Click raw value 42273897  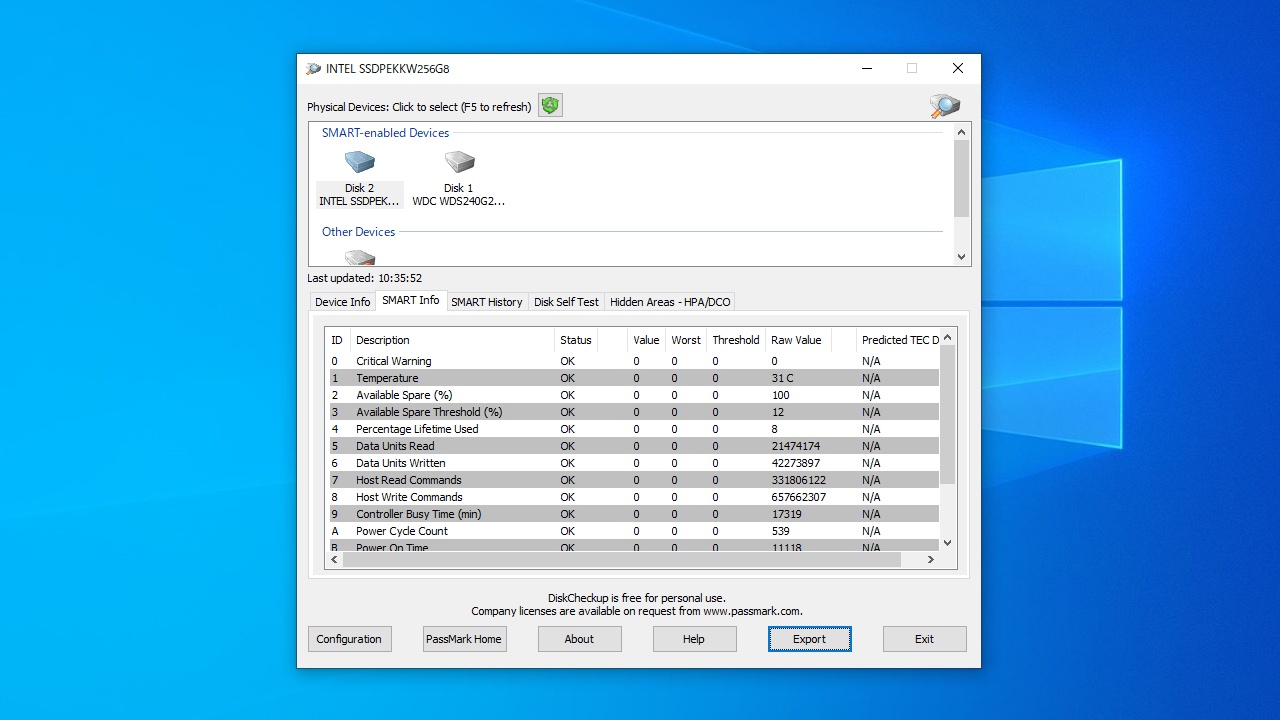point(796,463)
